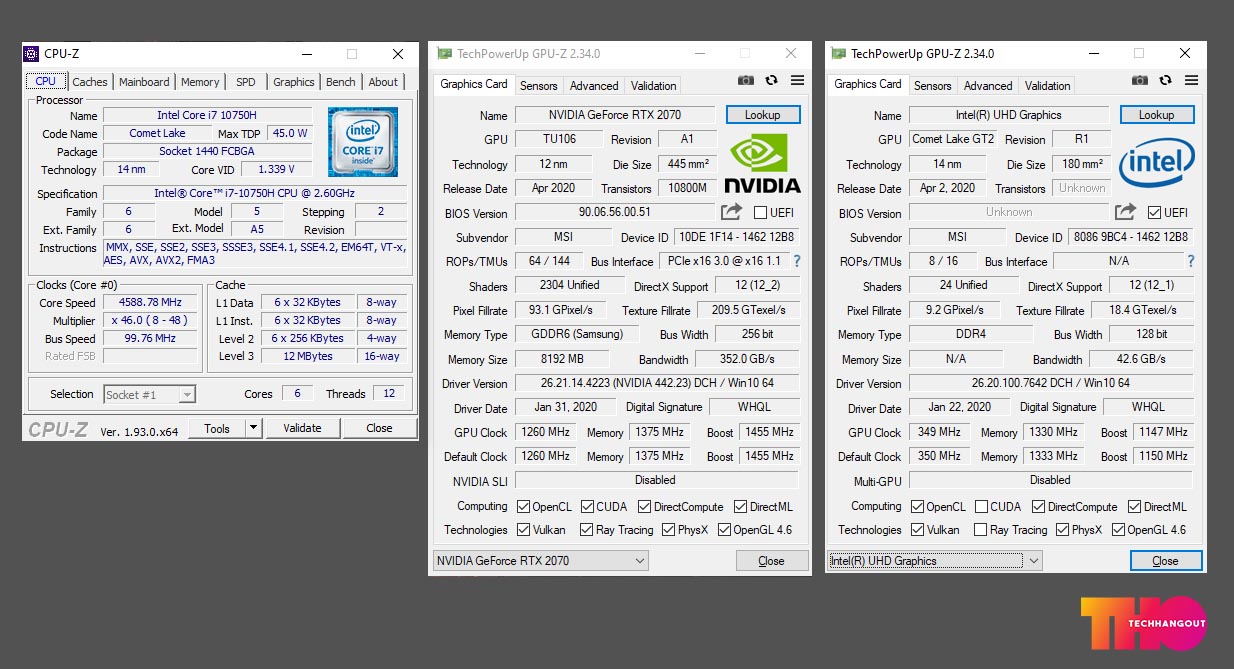Open the Advanced tab in NVIDIA GPU-Z window

pyautogui.click(x=594, y=86)
